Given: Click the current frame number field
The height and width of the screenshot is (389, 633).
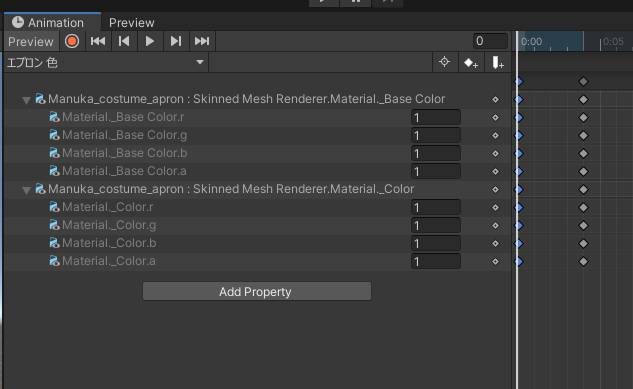Looking at the screenshot, I should 490,41.
